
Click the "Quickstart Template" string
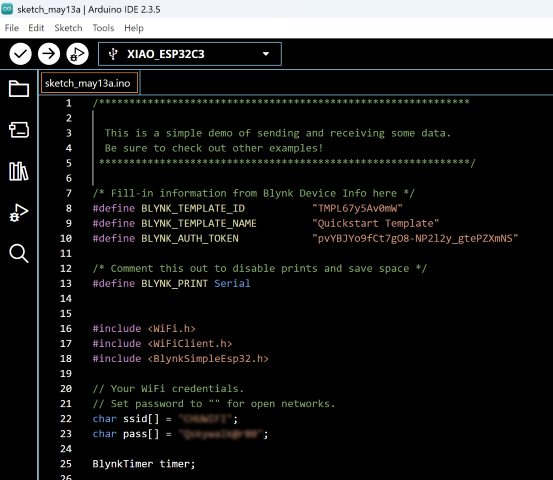pos(376,223)
